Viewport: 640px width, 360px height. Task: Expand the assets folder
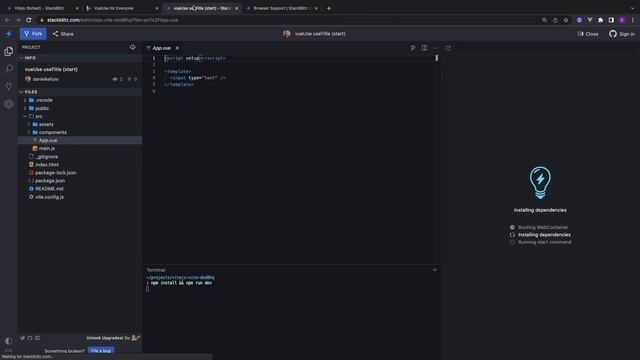[x=29, y=124]
